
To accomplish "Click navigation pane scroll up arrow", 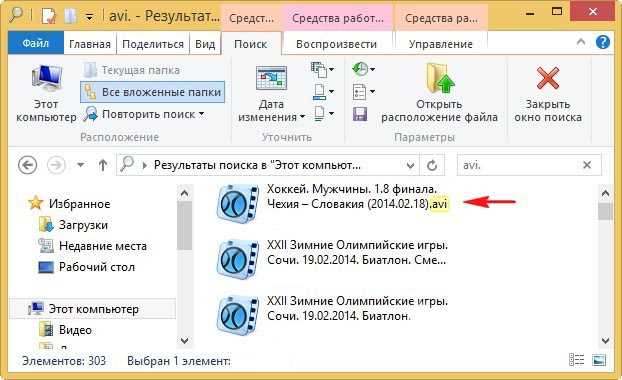I will click(x=184, y=194).
